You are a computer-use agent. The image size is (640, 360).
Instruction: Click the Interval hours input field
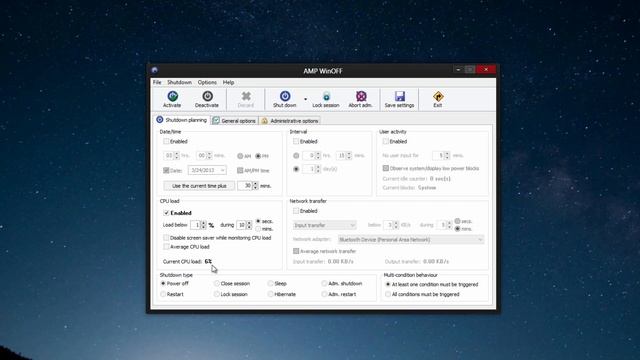tap(310, 156)
